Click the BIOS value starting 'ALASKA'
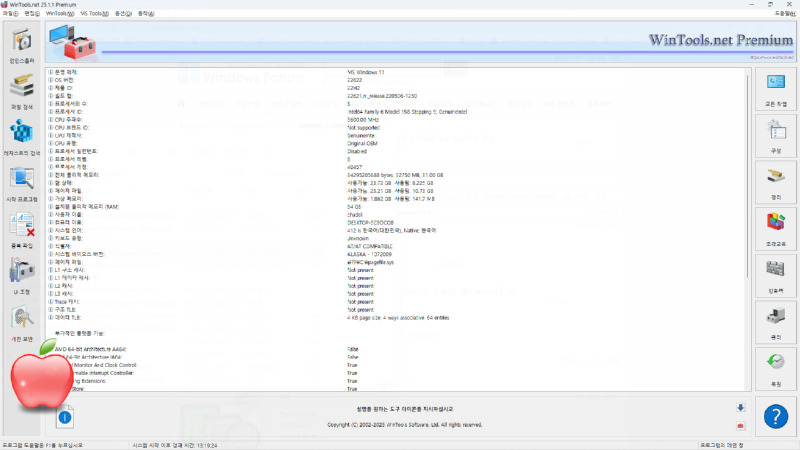 tap(369, 254)
